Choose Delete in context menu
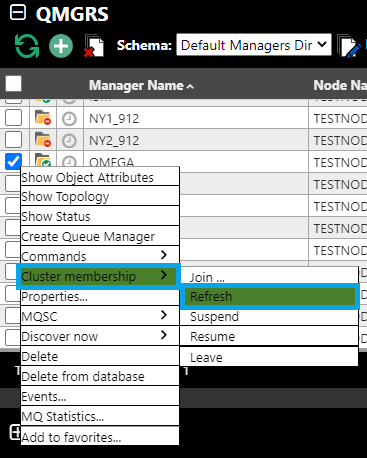This screenshot has width=367, height=458. [100, 356]
